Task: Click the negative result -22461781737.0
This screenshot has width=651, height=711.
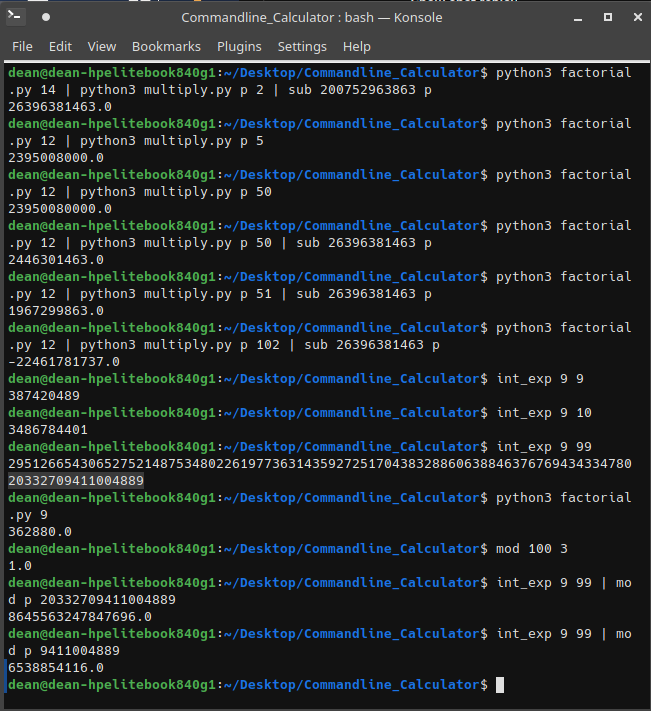Action: tap(64, 362)
